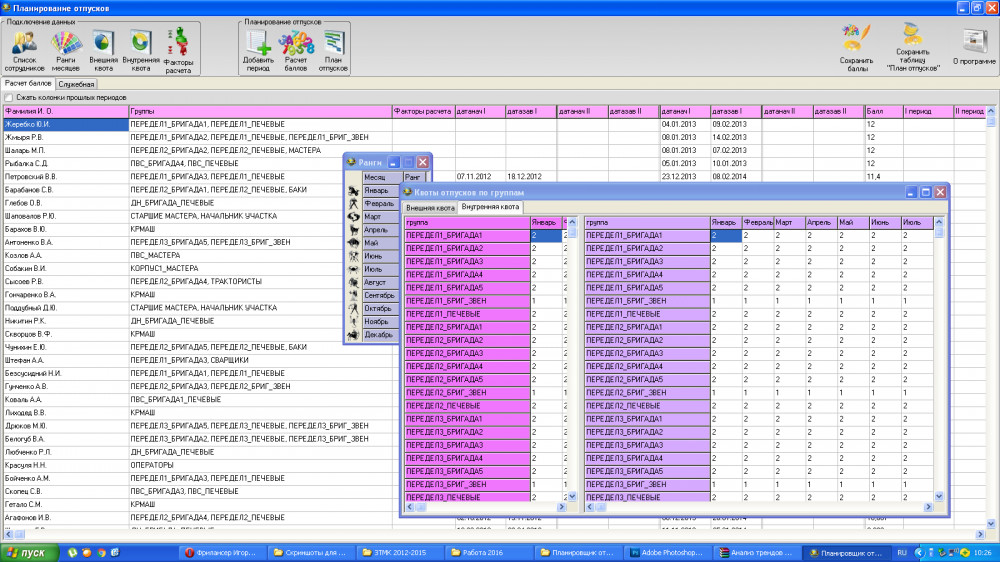Click the main table's vertical scrollbar down arrow
Image resolution: width=1000 pixels, height=562 pixels.
[990, 524]
